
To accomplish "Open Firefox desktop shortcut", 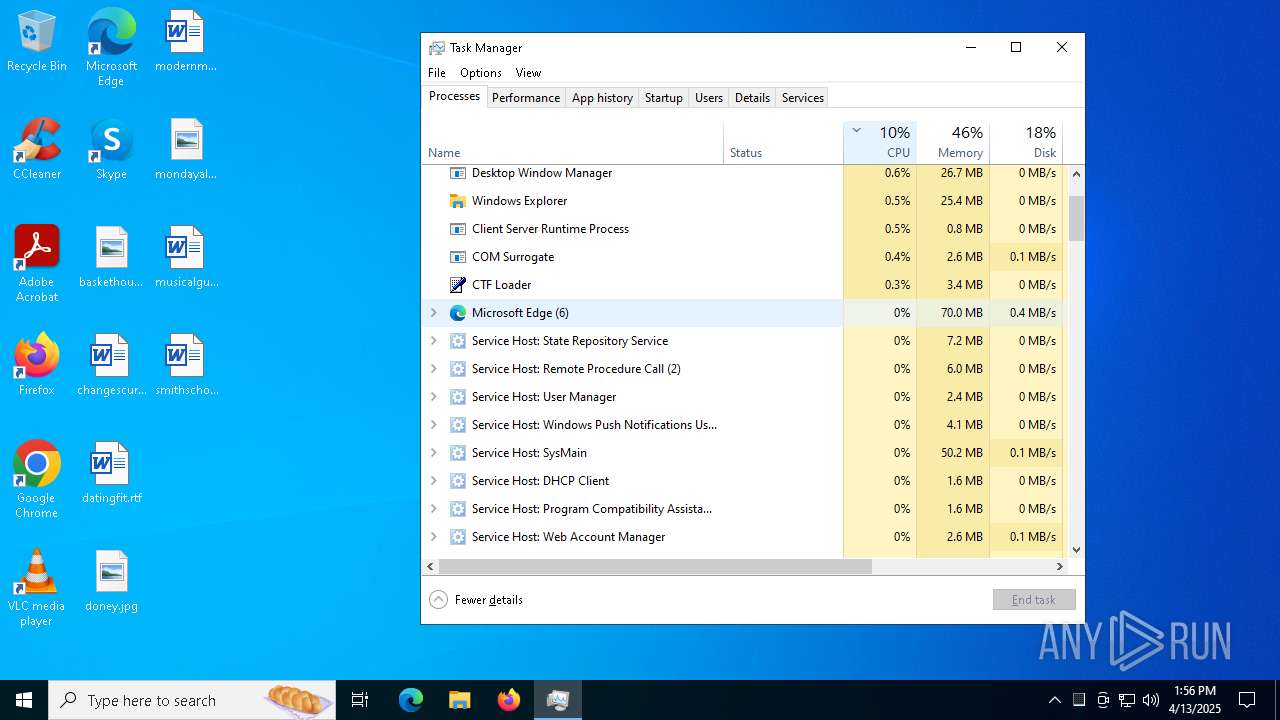I will tap(37, 366).
